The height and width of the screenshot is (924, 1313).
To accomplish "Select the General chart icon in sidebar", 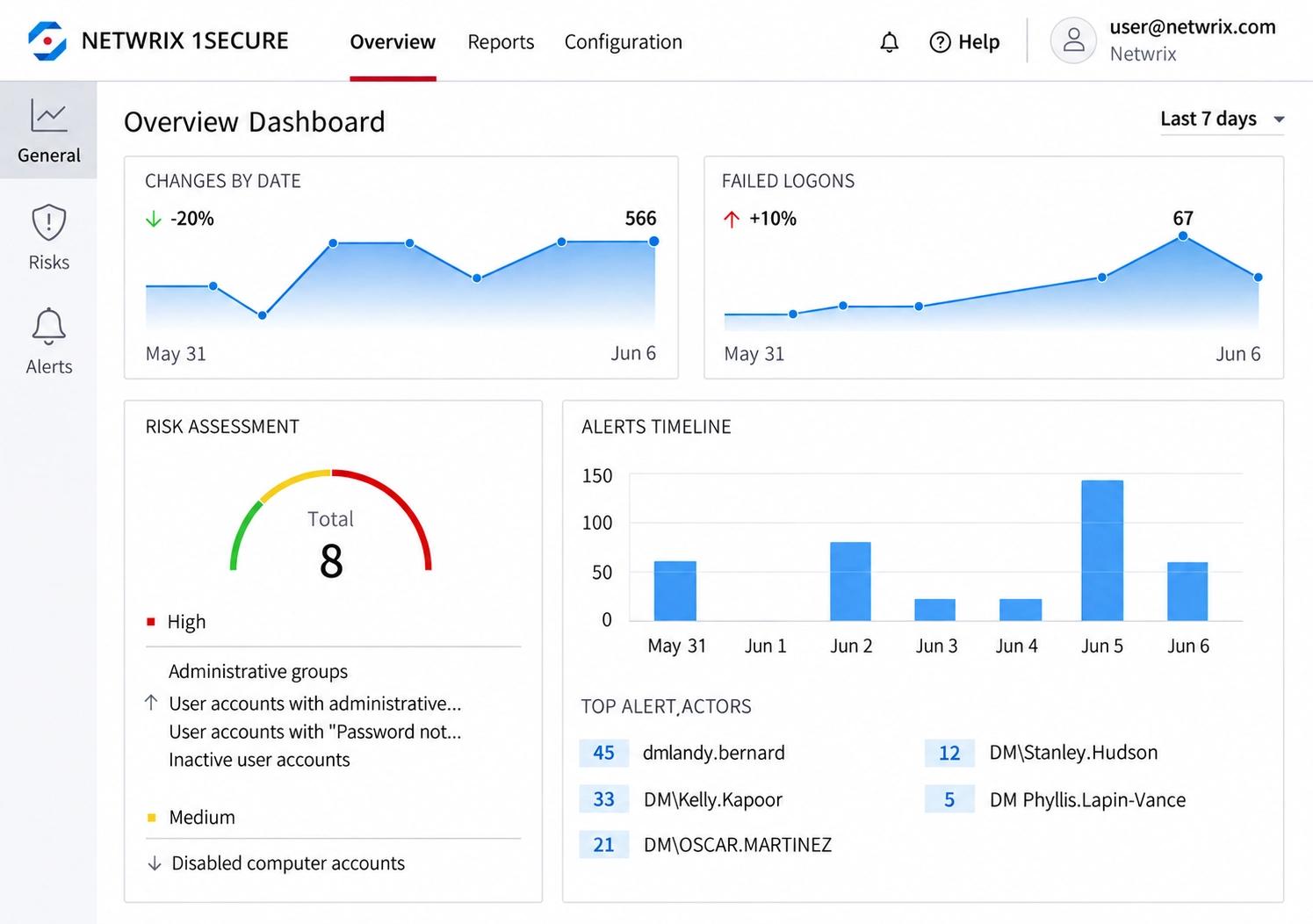I will (49, 115).
